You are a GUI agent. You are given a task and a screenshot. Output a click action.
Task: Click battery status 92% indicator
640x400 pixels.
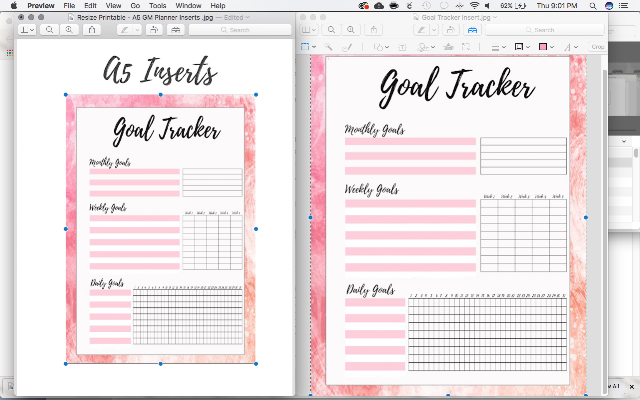pyautogui.click(x=513, y=5)
